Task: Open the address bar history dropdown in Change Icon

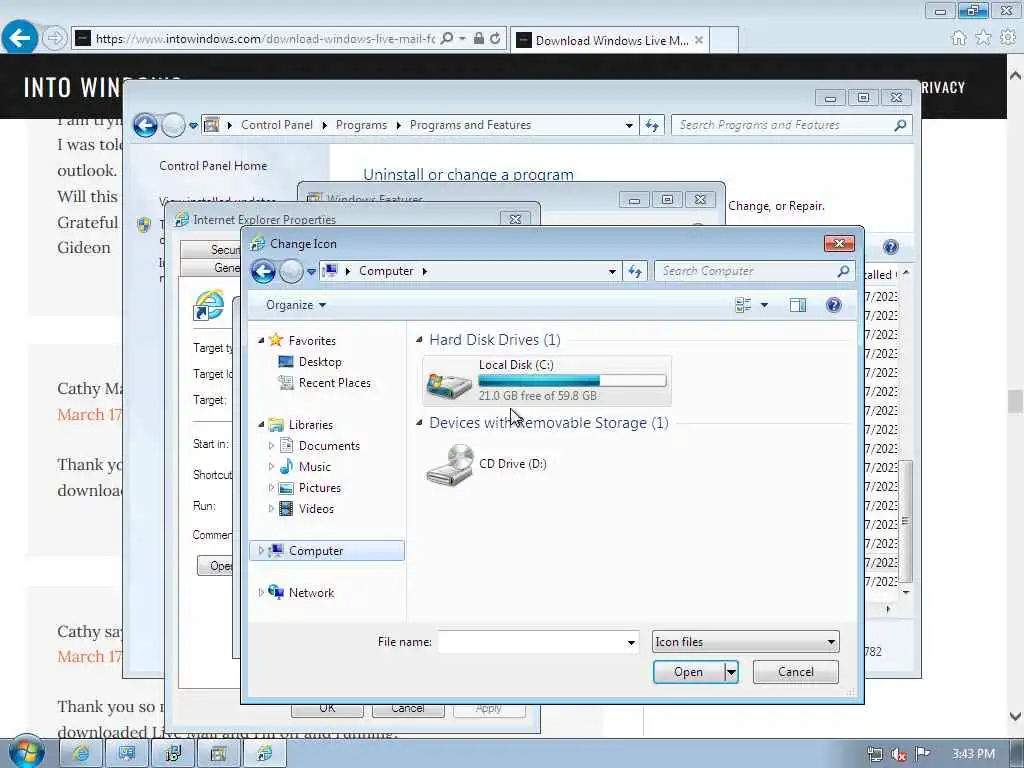Action: click(612, 271)
